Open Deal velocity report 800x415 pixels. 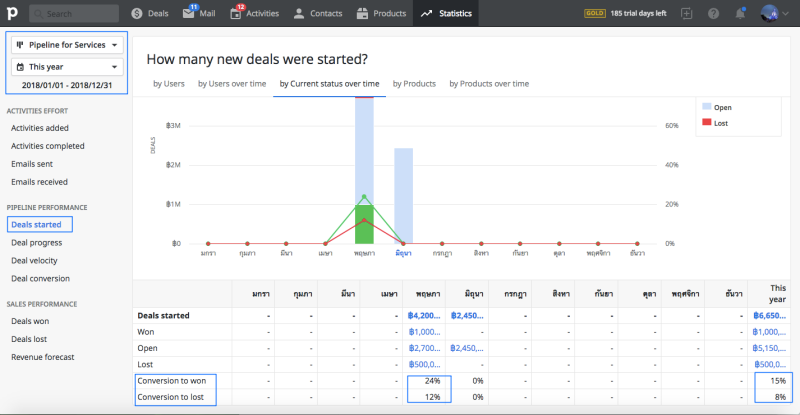pyautogui.click(x=34, y=260)
